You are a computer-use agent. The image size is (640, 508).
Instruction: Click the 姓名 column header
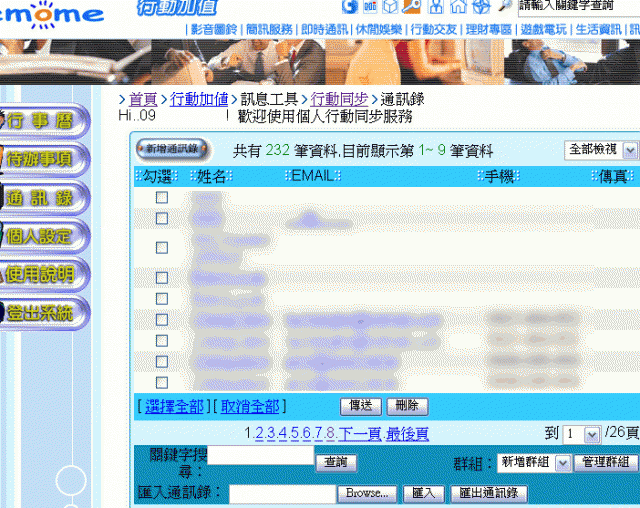click(211, 177)
